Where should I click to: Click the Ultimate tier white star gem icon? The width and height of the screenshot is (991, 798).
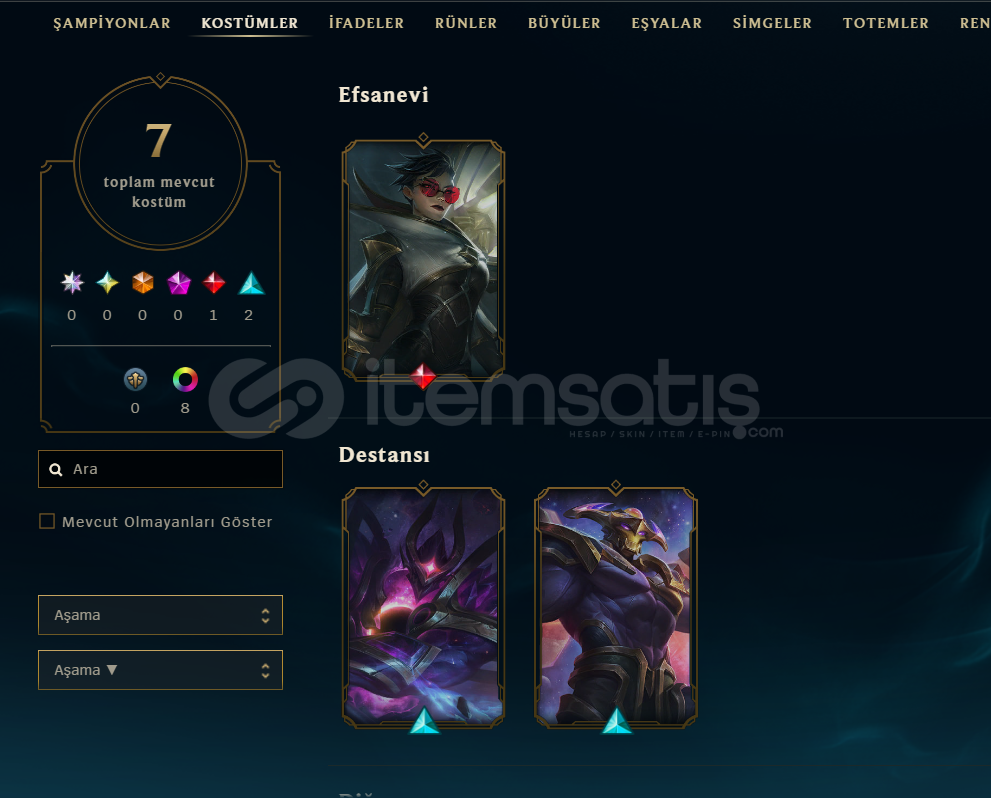(x=72, y=282)
